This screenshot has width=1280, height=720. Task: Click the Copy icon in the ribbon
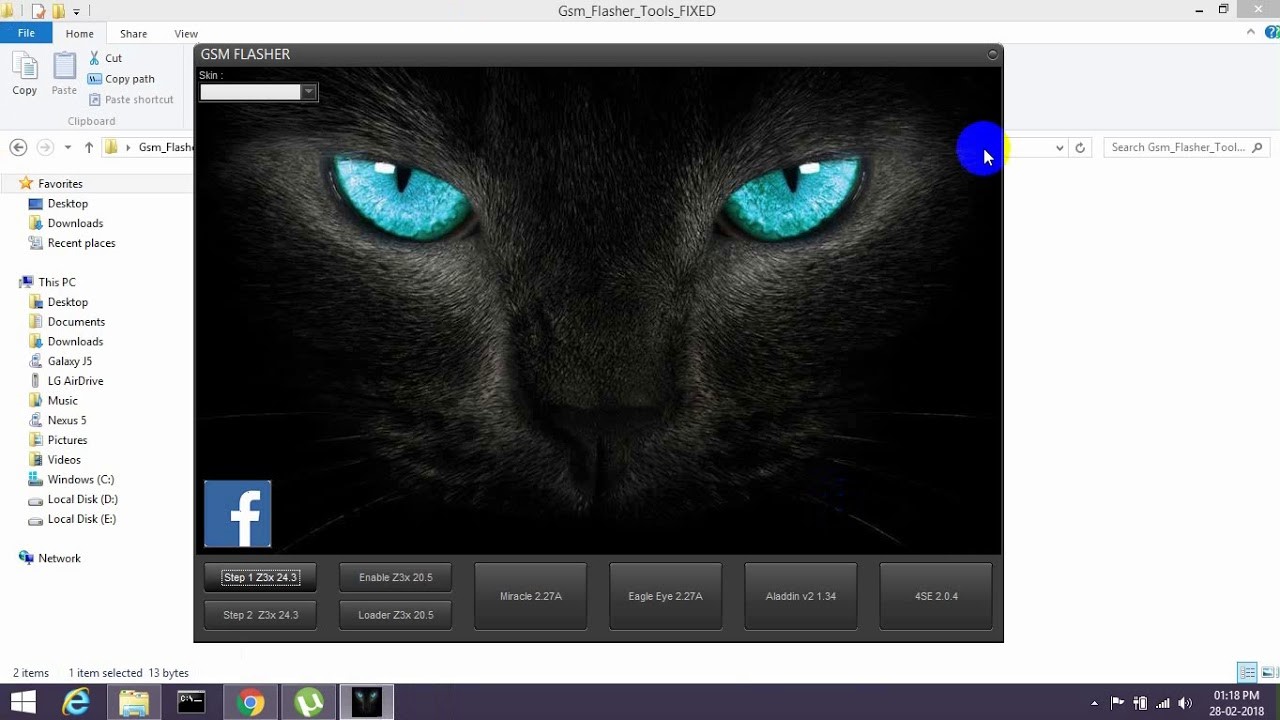pyautogui.click(x=24, y=72)
